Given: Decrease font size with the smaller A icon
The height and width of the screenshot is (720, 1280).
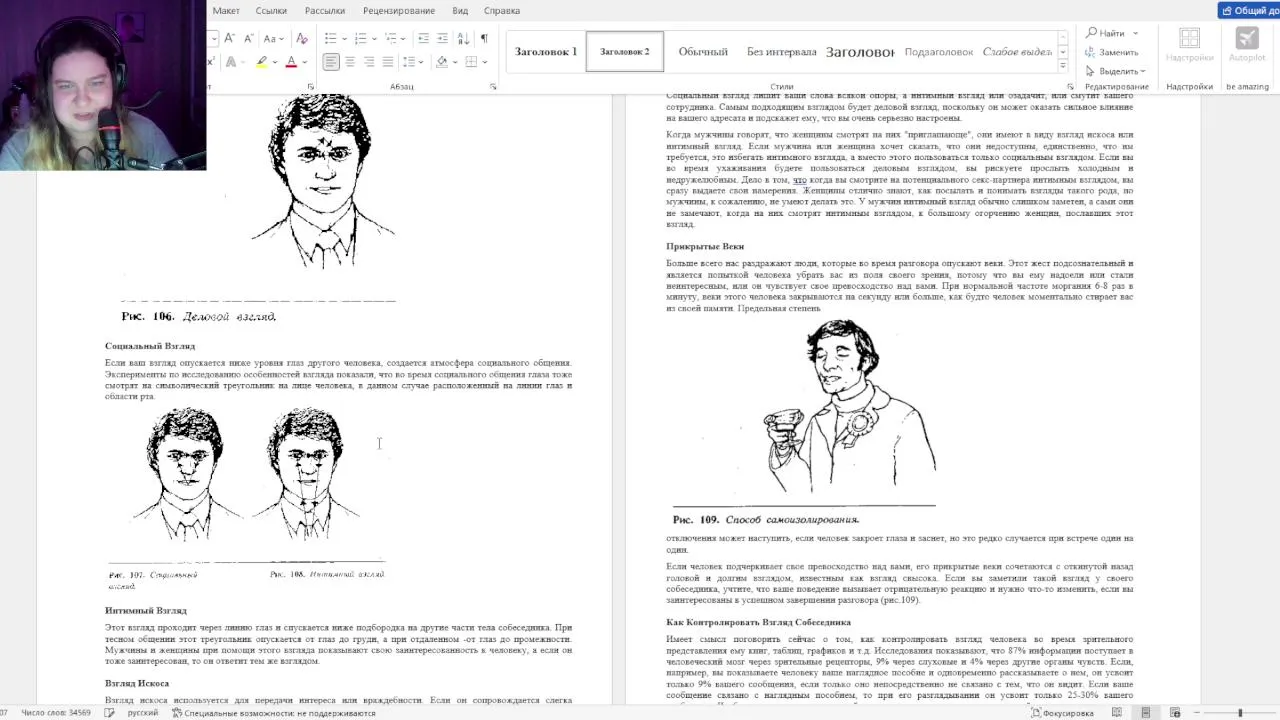Looking at the screenshot, I should tap(247, 38).
